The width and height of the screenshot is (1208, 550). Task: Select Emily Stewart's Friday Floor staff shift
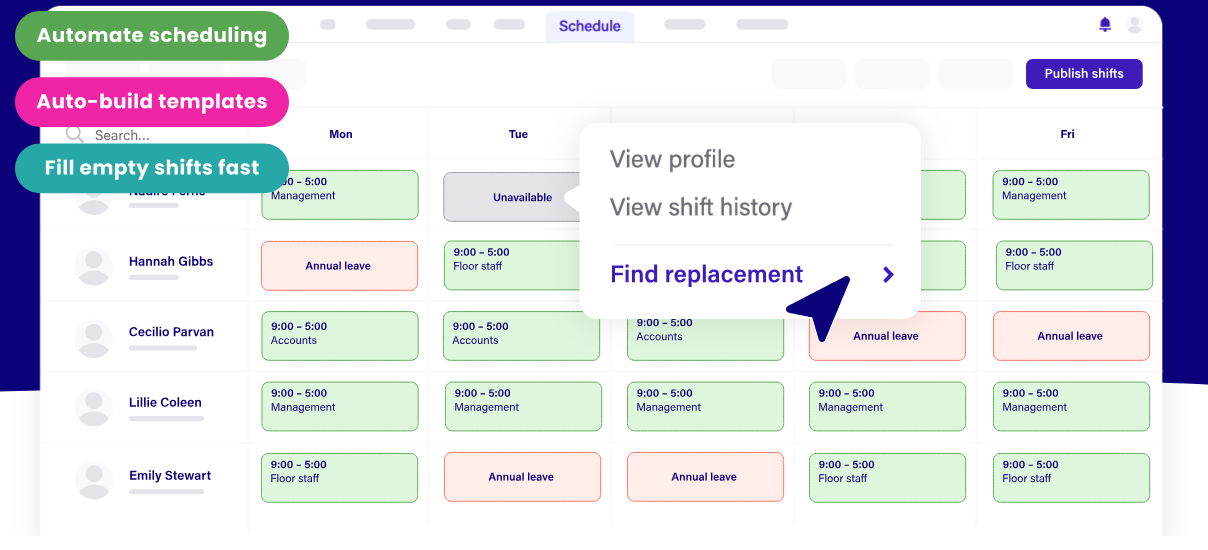click(x=1070, y=477)
